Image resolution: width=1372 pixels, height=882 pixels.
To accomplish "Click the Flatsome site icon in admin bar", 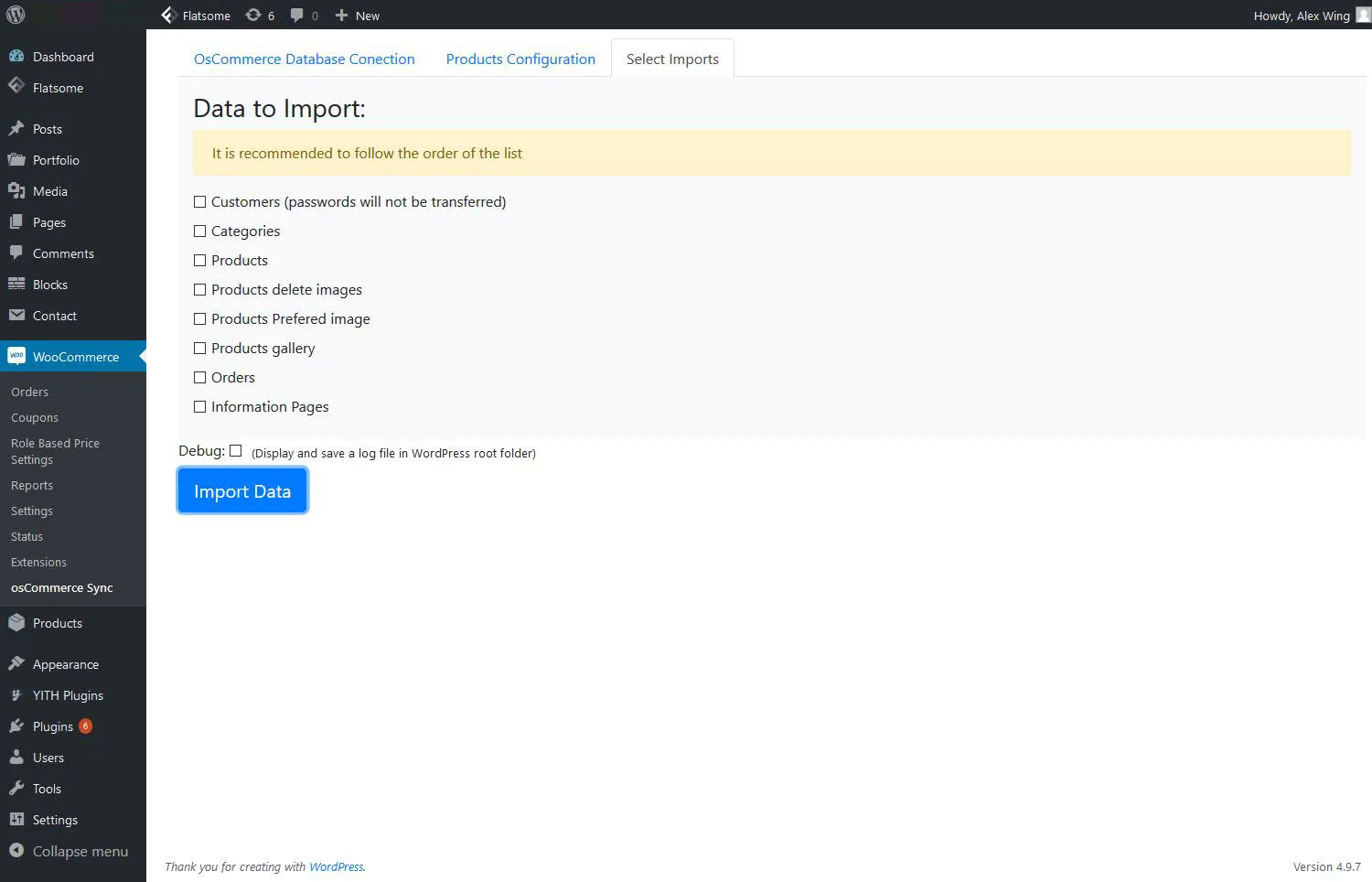I will click(x=169, y=15).
